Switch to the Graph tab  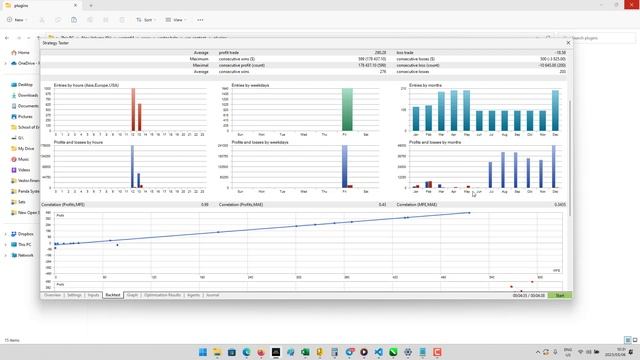click(x=132, y=295)
